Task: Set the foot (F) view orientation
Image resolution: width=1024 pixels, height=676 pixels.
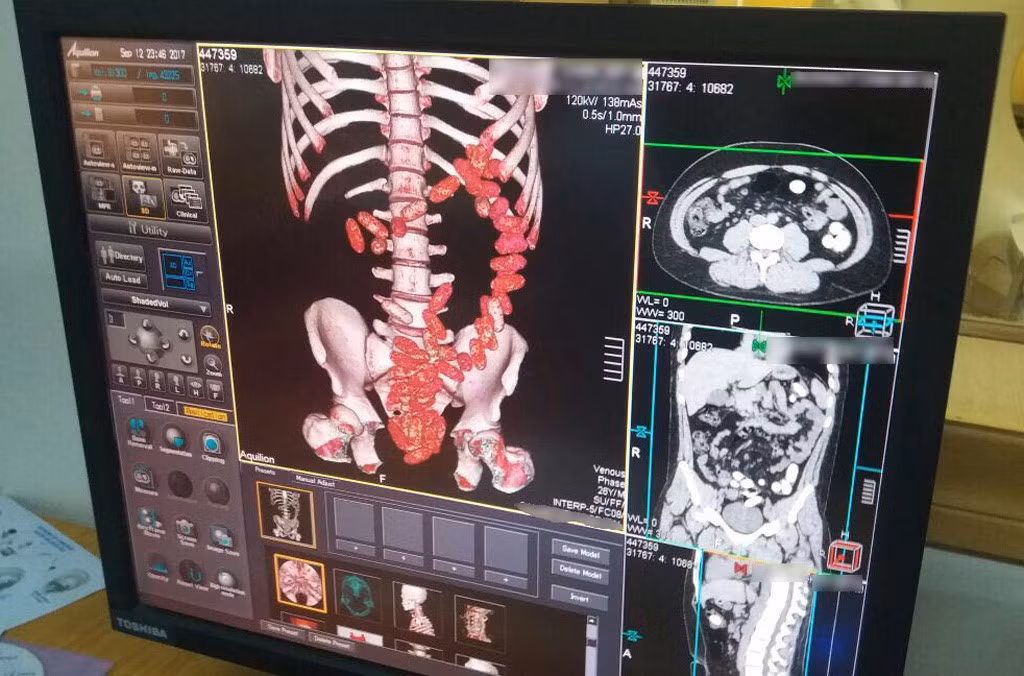Action: point(214,391)
